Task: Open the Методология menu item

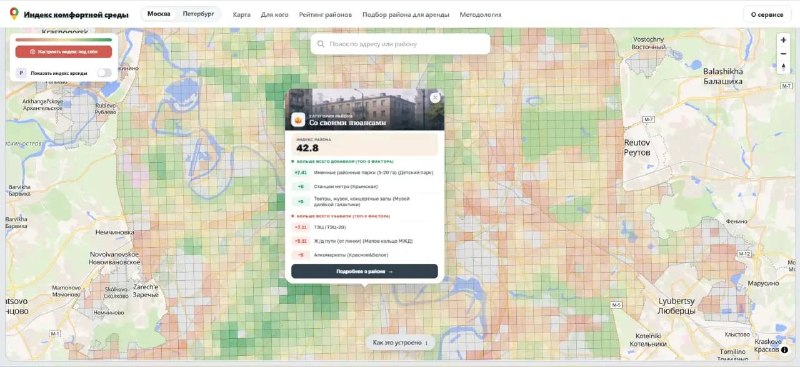Action: (480, 15)
